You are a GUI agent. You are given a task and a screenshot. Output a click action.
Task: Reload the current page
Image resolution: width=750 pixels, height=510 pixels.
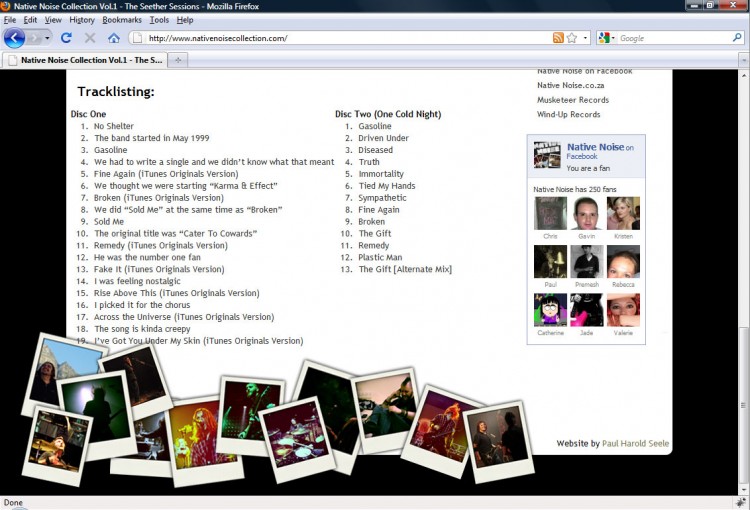tap(66, 38)
